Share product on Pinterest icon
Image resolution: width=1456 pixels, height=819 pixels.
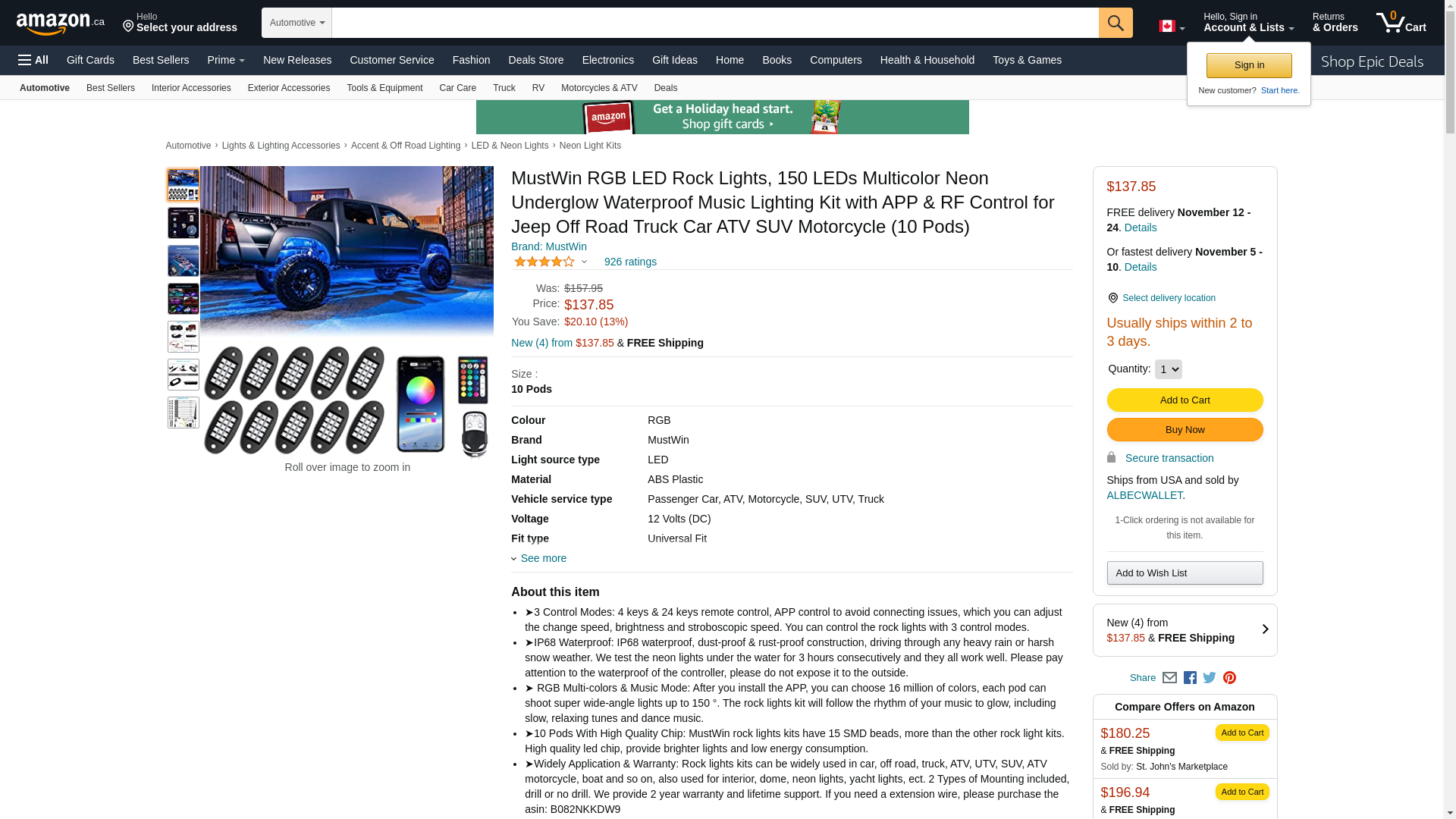[x=1229, y=678]
